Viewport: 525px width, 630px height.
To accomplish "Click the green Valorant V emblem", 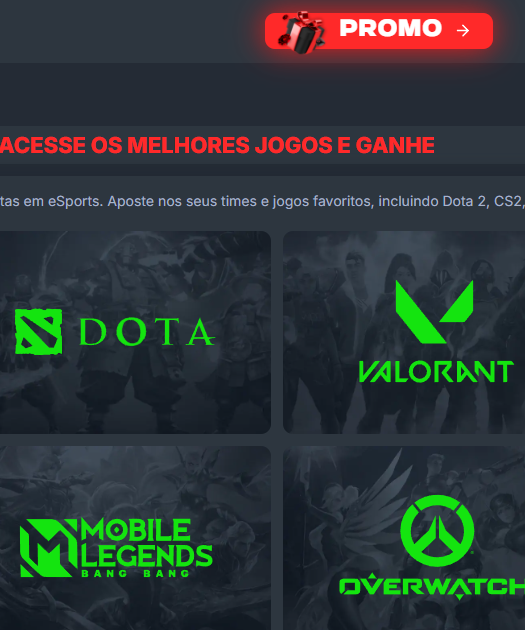I will (434, 312).
